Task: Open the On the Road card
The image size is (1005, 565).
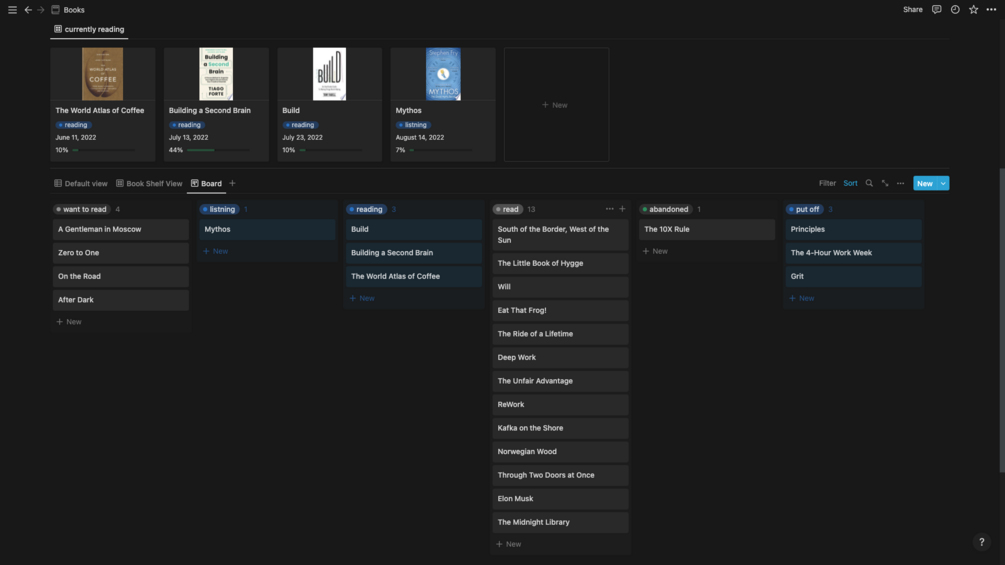Action: click(x=120, y=277)
